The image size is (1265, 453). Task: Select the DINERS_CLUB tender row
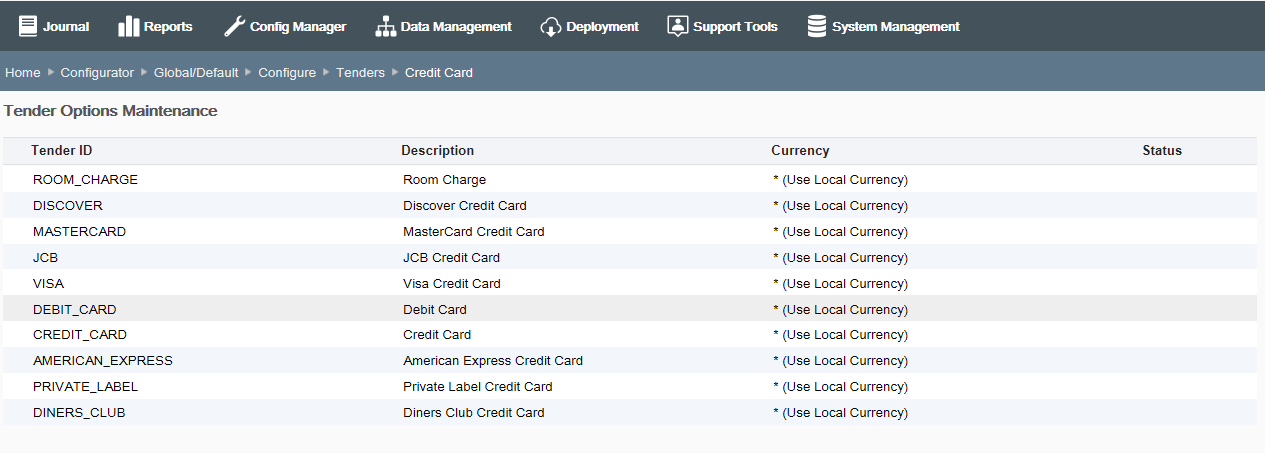(630, 413)
